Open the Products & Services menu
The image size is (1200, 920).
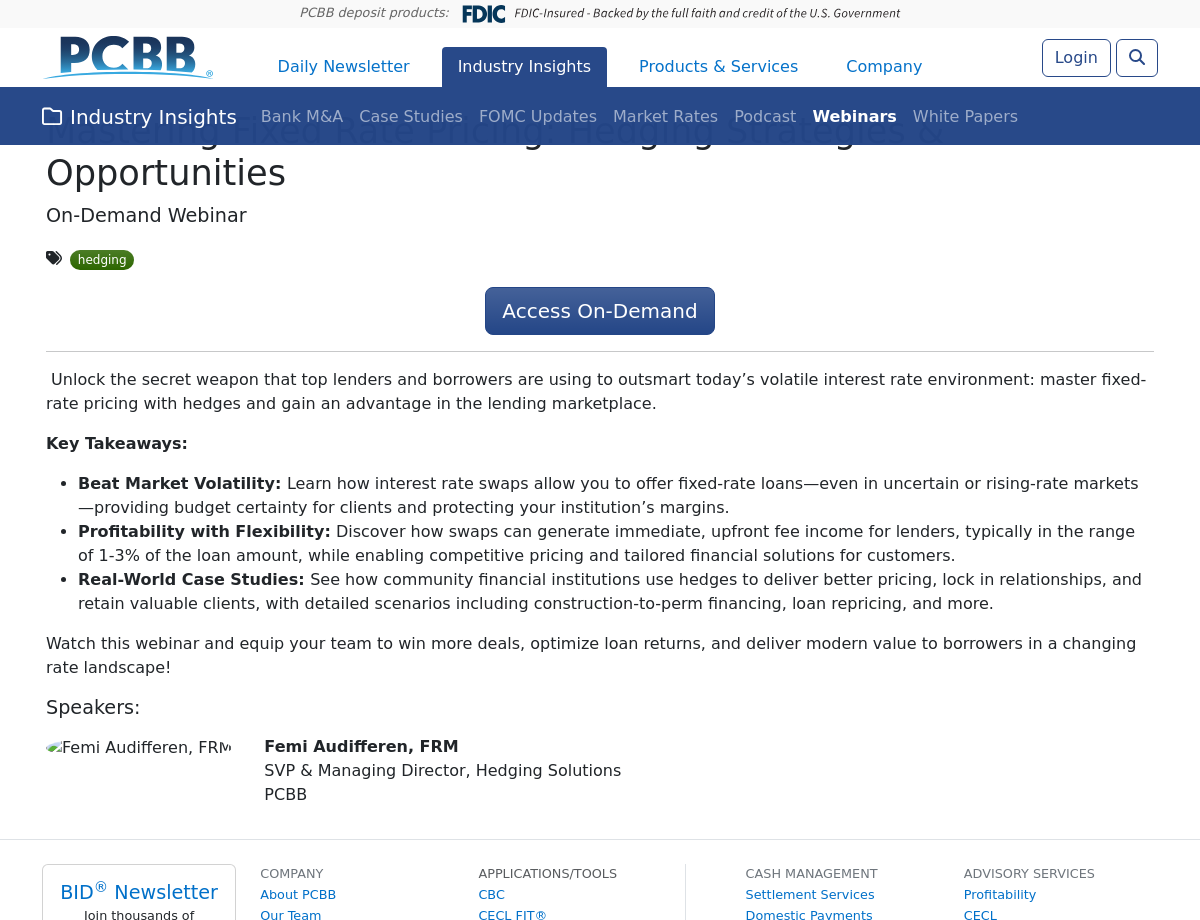coord(718,67)
